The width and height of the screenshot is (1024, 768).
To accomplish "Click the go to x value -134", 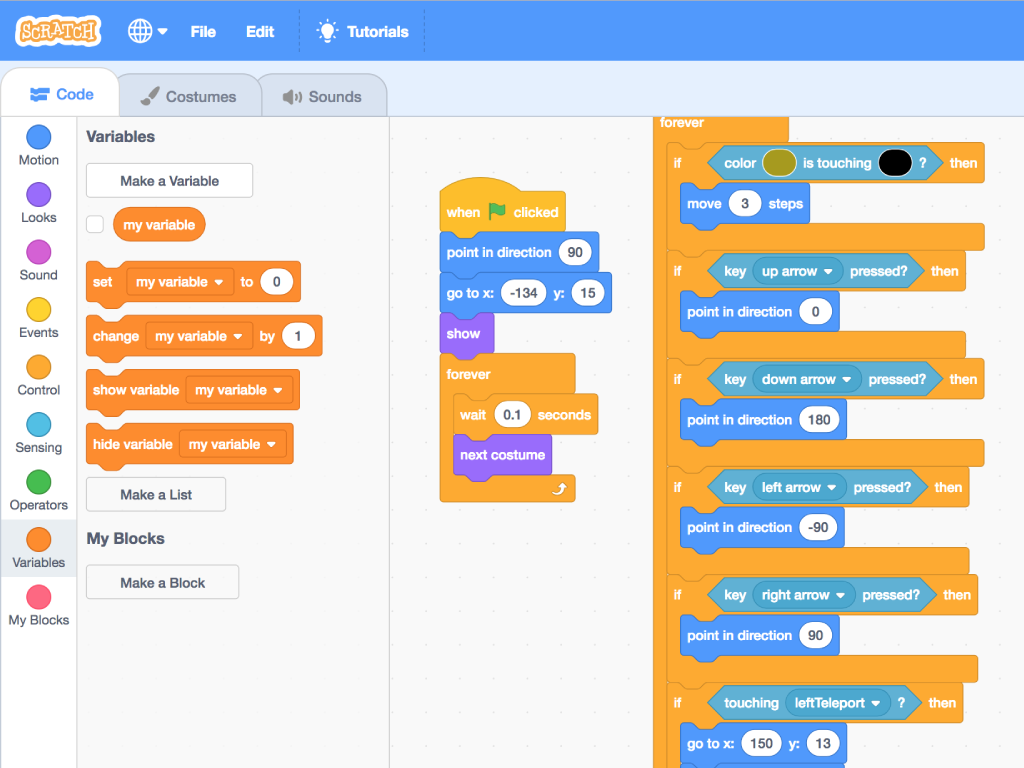I will pos(523,293).
